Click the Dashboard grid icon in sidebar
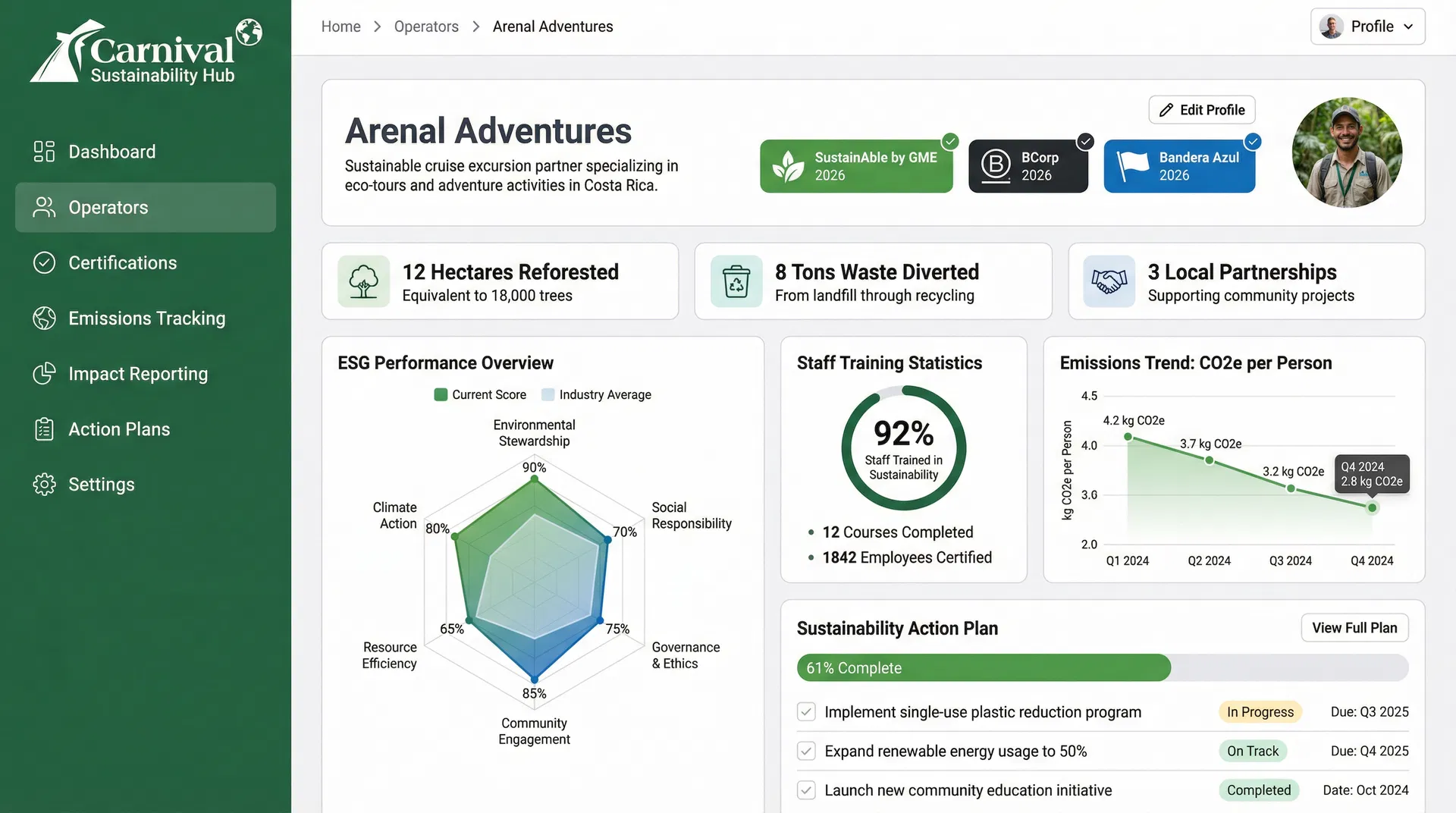The width and height of the screenshot is (1456, 813). coord(44,152)
